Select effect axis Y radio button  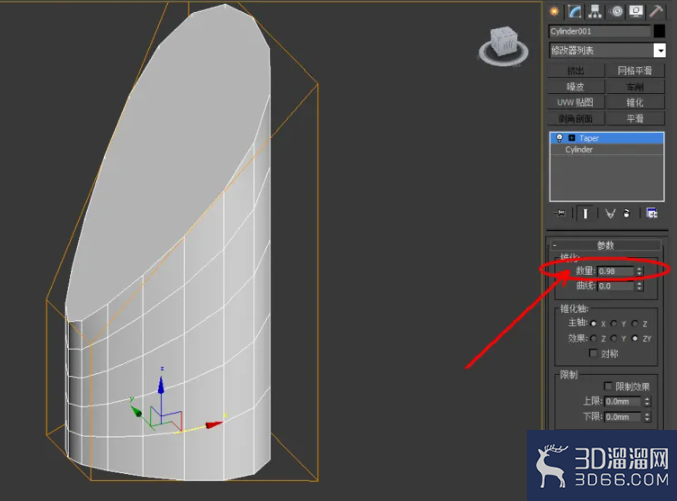[x=614, y=338]
